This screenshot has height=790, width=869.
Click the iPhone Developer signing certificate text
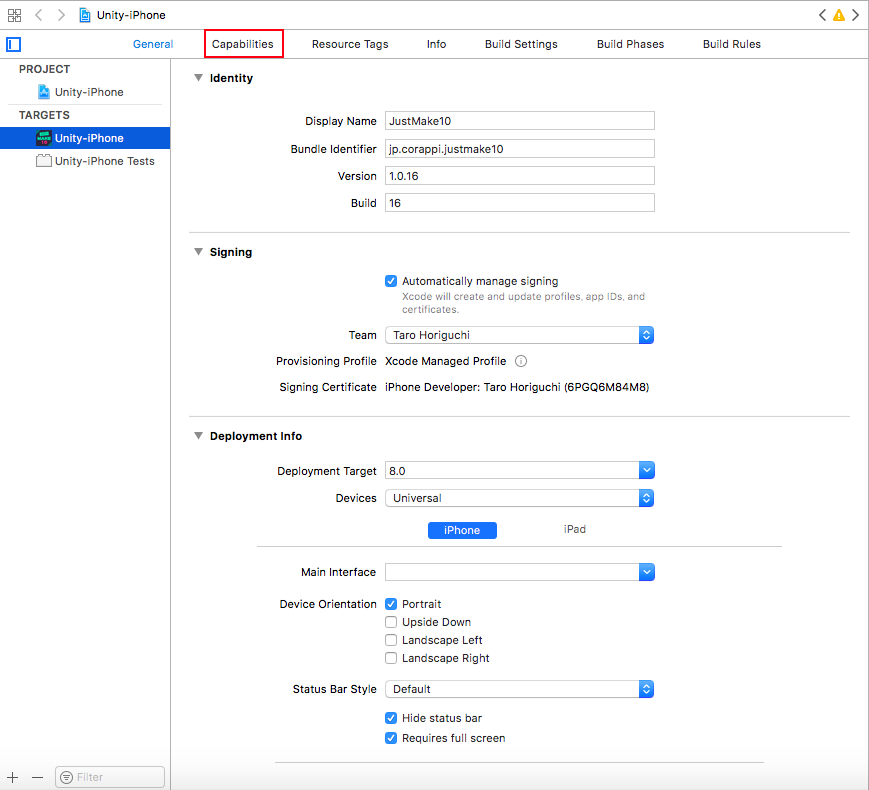(517, 387)
